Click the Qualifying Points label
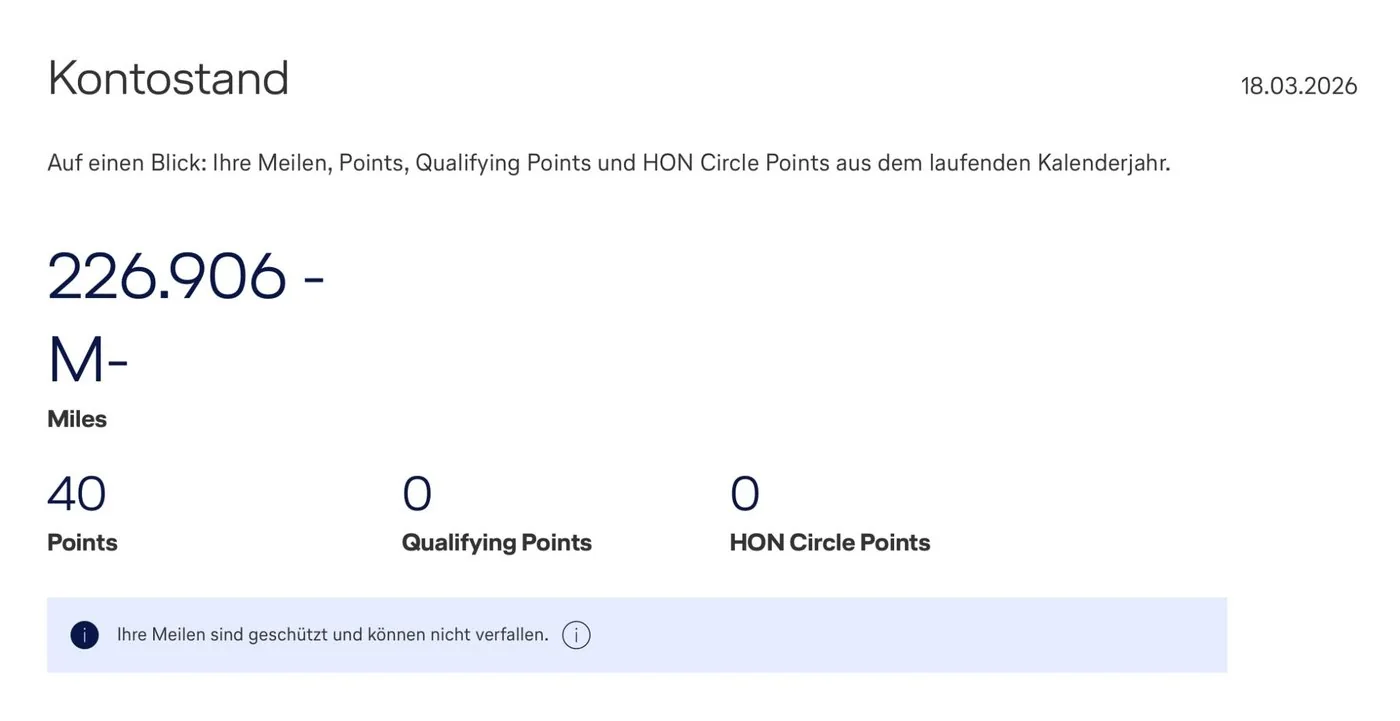This screenshot has width=1400, height=721. (497, 543)
